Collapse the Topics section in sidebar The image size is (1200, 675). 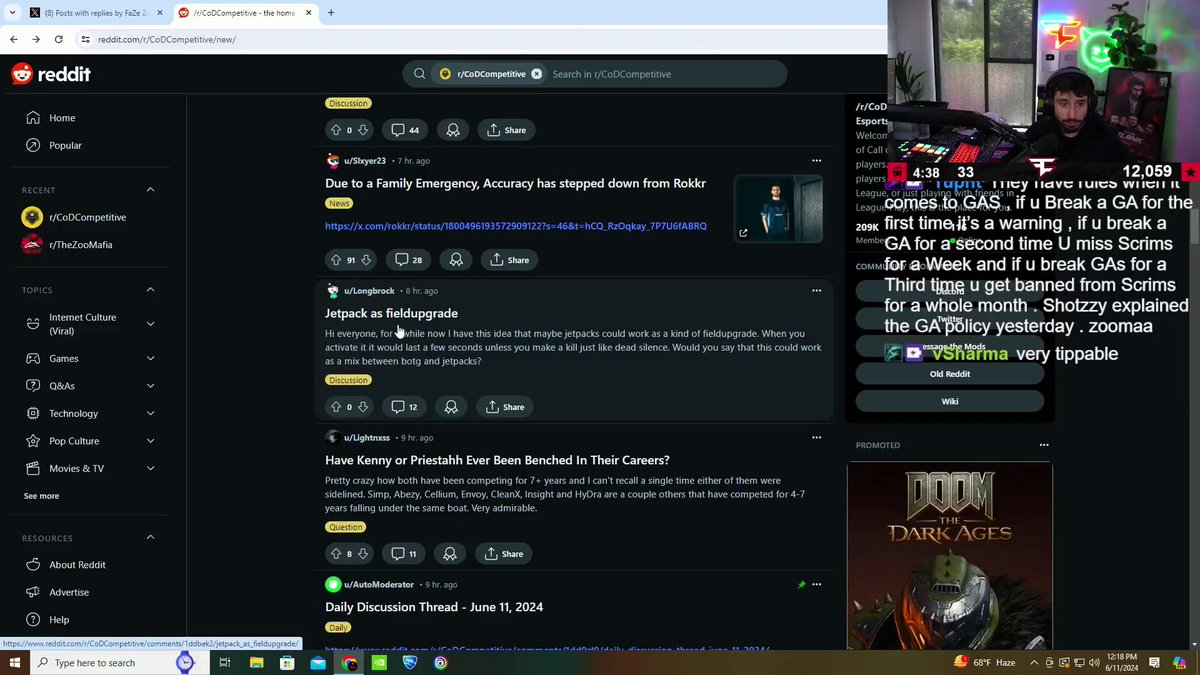coord(151,289)
